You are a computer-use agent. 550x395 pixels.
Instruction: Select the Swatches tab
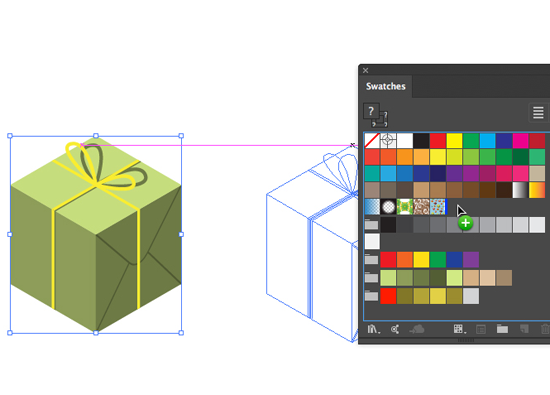(385, 86)
